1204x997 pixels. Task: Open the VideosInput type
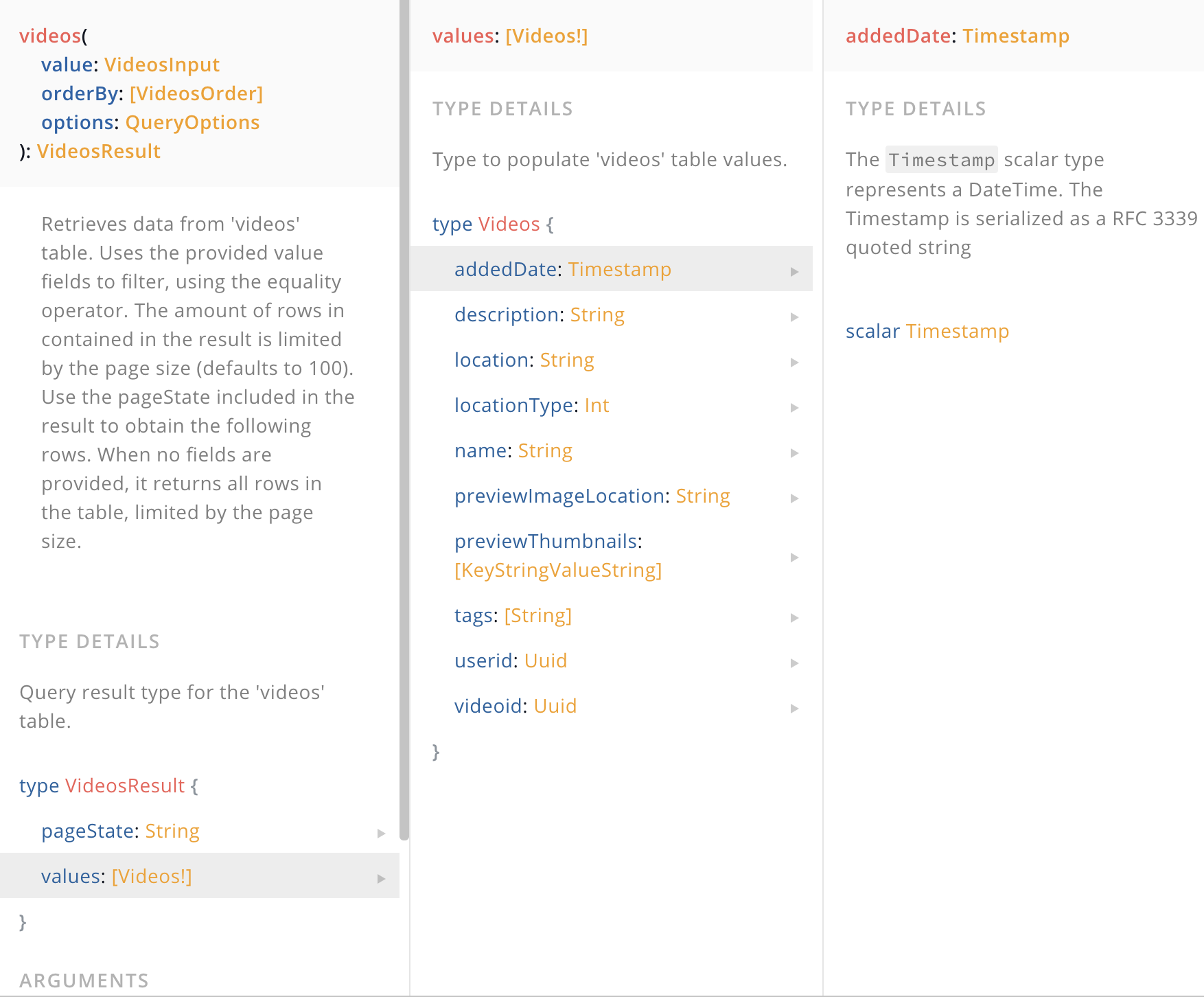[162, 65]
